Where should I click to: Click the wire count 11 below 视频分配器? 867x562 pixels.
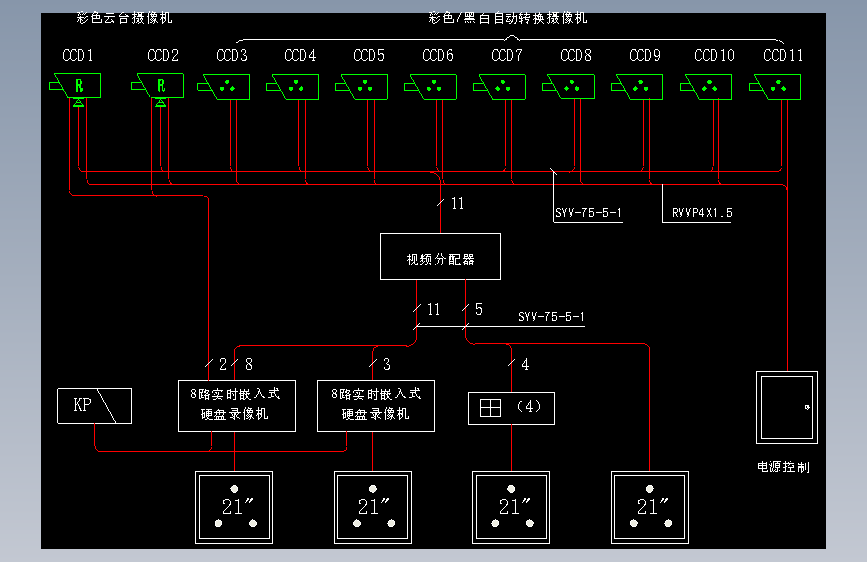pyautogui.click(x=434, y=309)
